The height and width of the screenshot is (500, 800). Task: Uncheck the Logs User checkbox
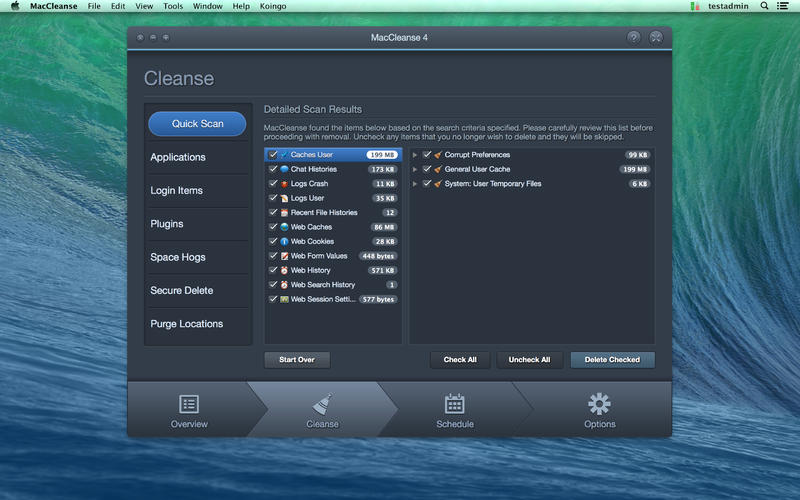click(x=273, y=198)
